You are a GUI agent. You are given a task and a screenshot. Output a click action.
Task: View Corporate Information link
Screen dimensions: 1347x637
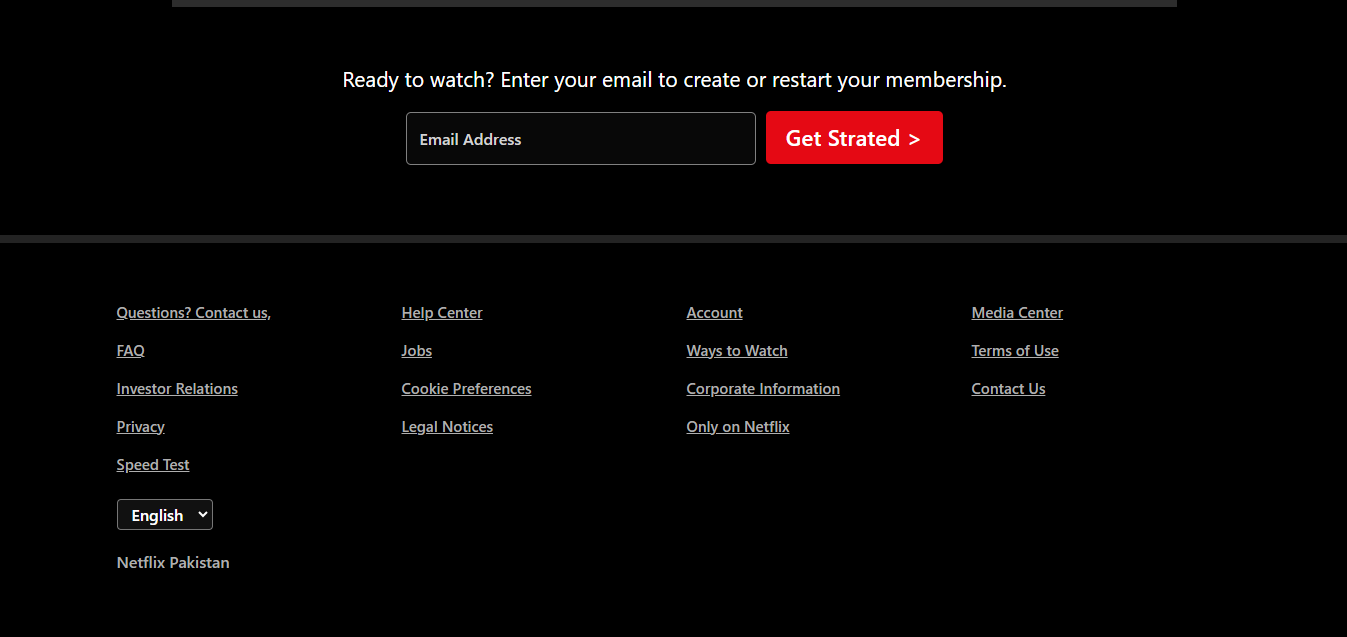click(x=763, y=389)
